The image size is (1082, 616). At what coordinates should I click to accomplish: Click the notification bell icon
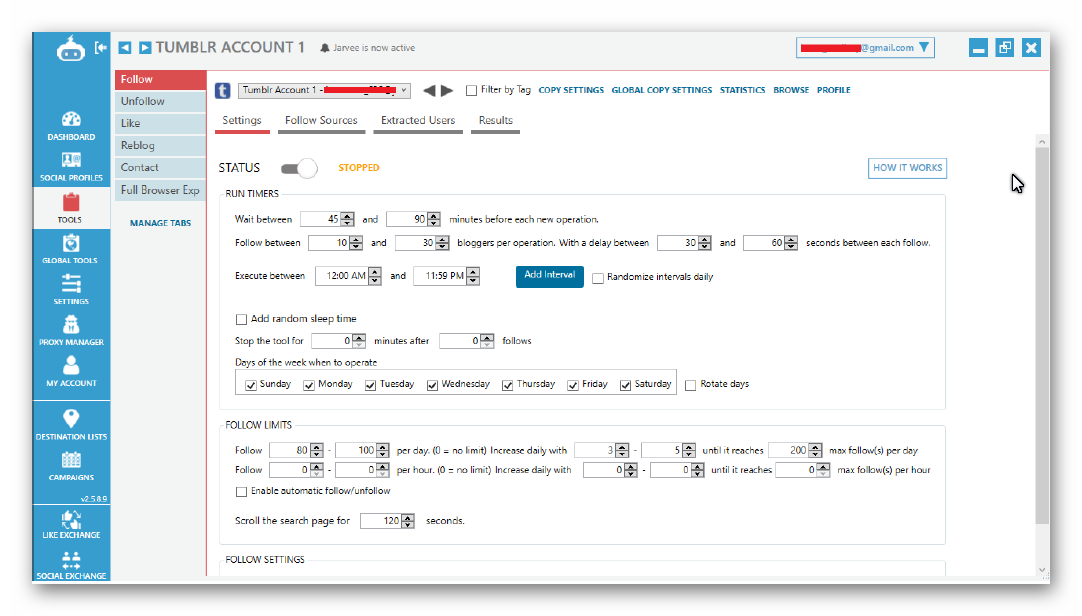325,48
